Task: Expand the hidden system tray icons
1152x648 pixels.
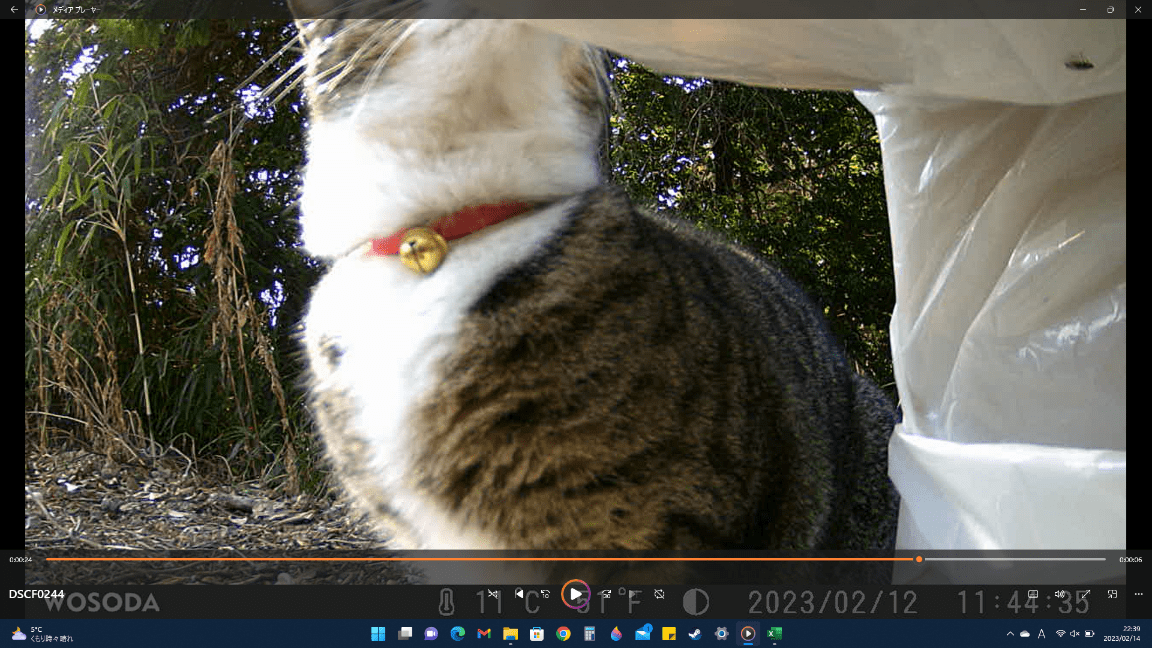Action: 1010,633
